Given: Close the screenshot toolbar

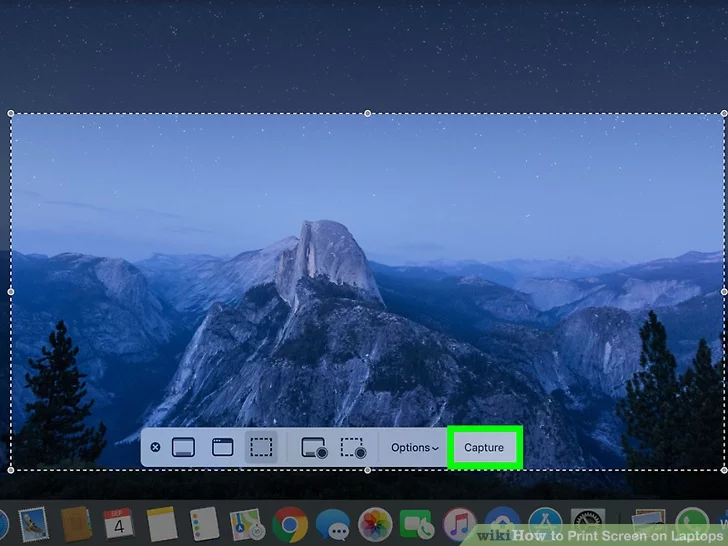Looking at the screenshot, I should [155, 448].
